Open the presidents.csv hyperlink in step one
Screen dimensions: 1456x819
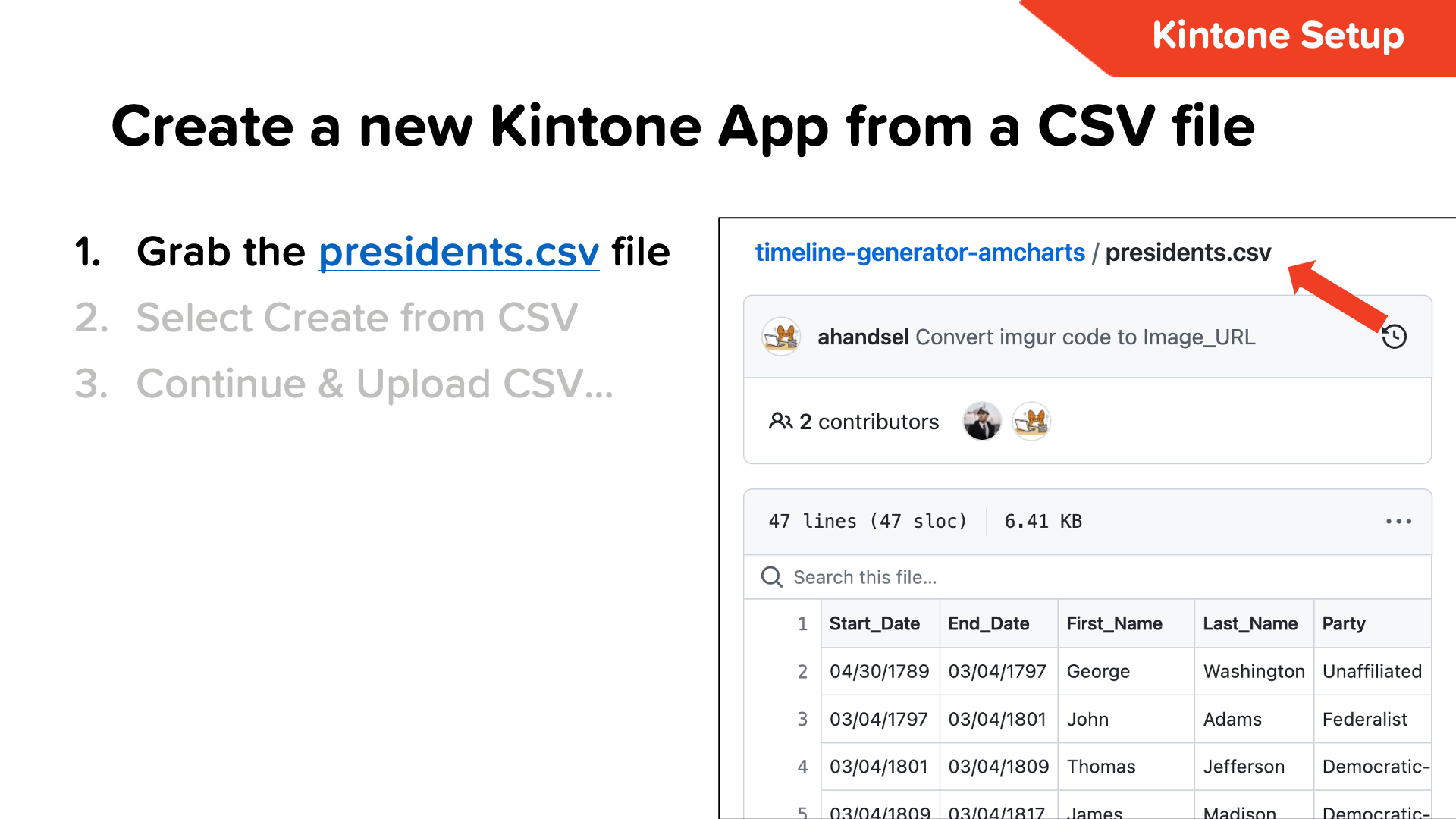[x=459, y=253]
